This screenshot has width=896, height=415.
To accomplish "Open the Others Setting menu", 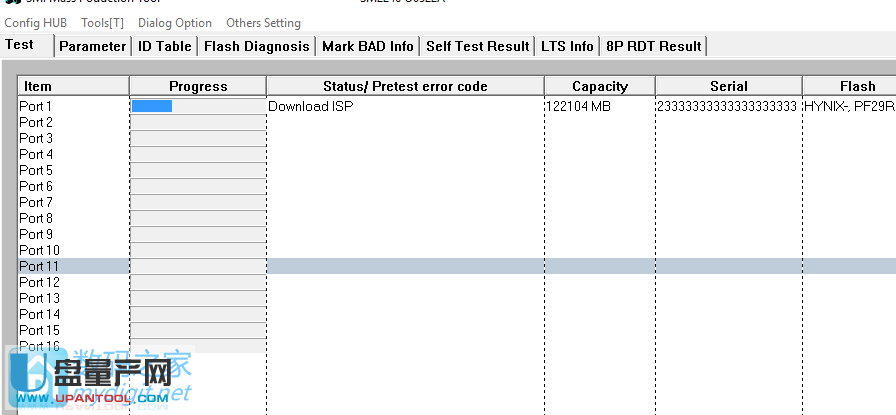I will pyautogui.click(x=263, y=23).
